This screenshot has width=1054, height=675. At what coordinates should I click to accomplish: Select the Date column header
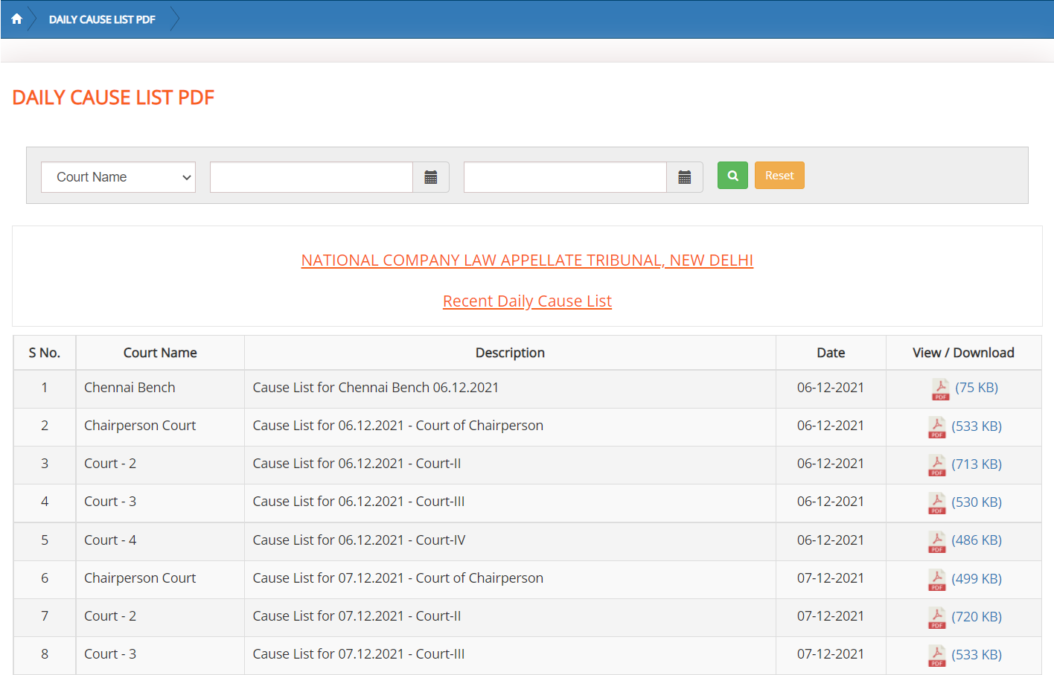pyautogui.click(x=831, y=353)
